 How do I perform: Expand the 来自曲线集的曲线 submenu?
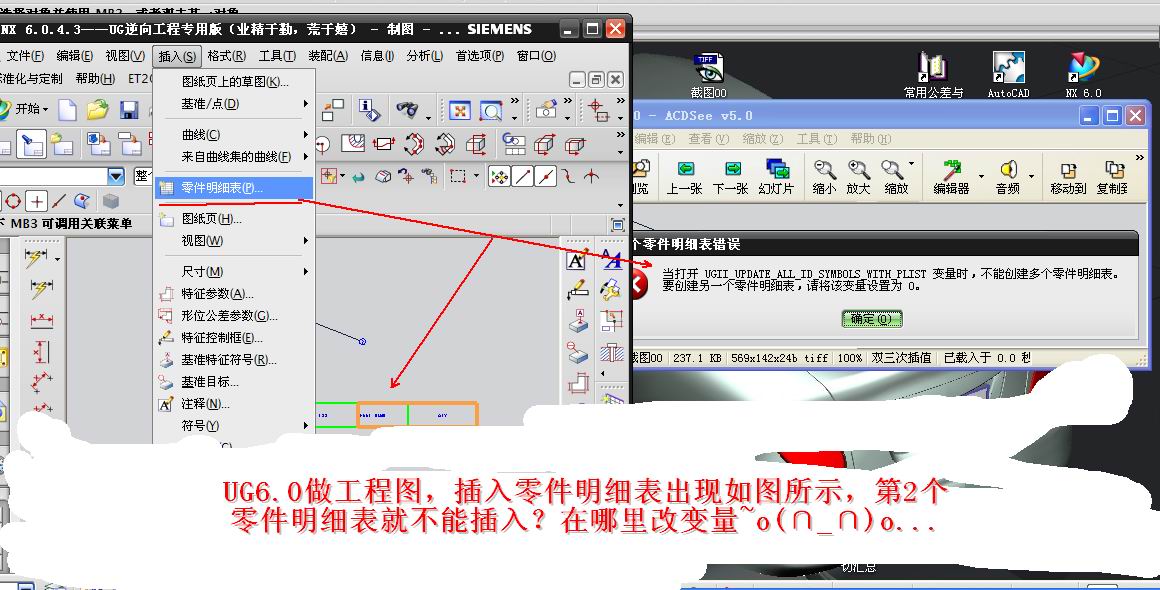pyautogui.click(x=306, y=157)
